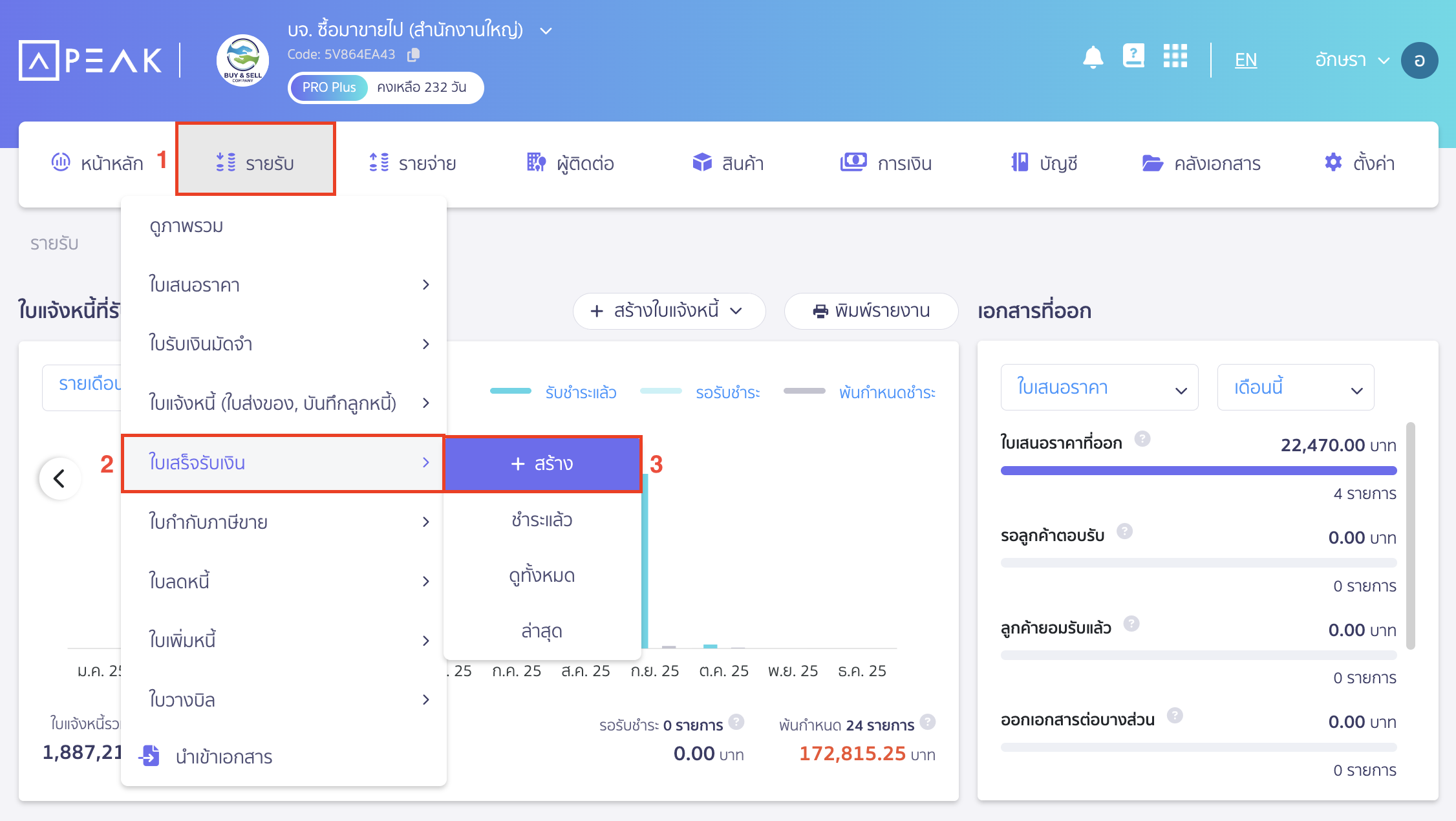Open the notifications bell icon
Image resolution: width=1456 pixels, height=821 pixels.
(1094, 58)
